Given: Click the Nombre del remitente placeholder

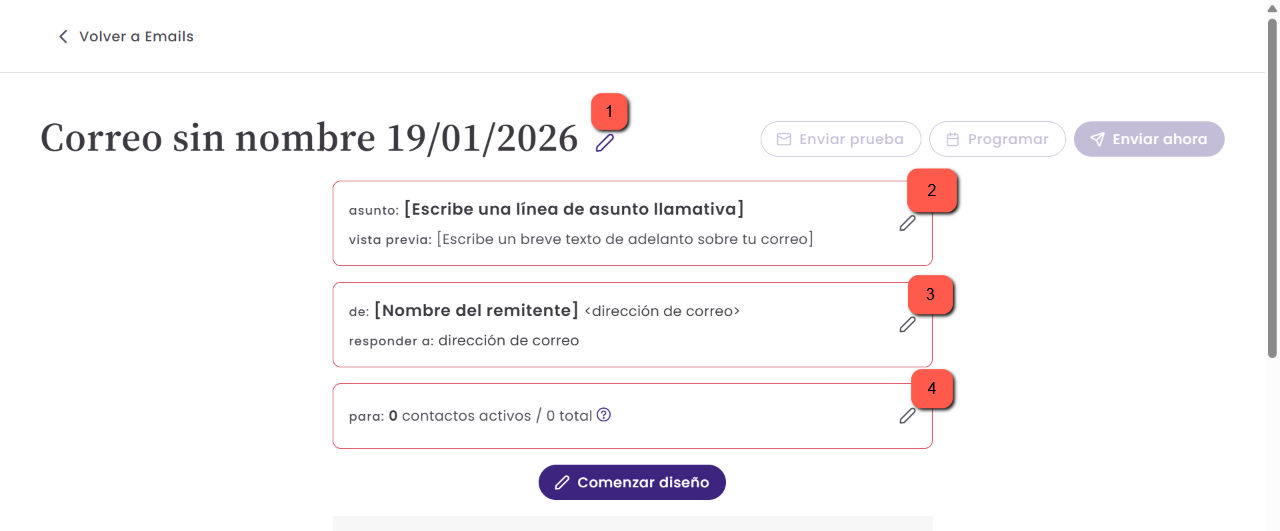Looking at the screenshot, I should (476, 310).
